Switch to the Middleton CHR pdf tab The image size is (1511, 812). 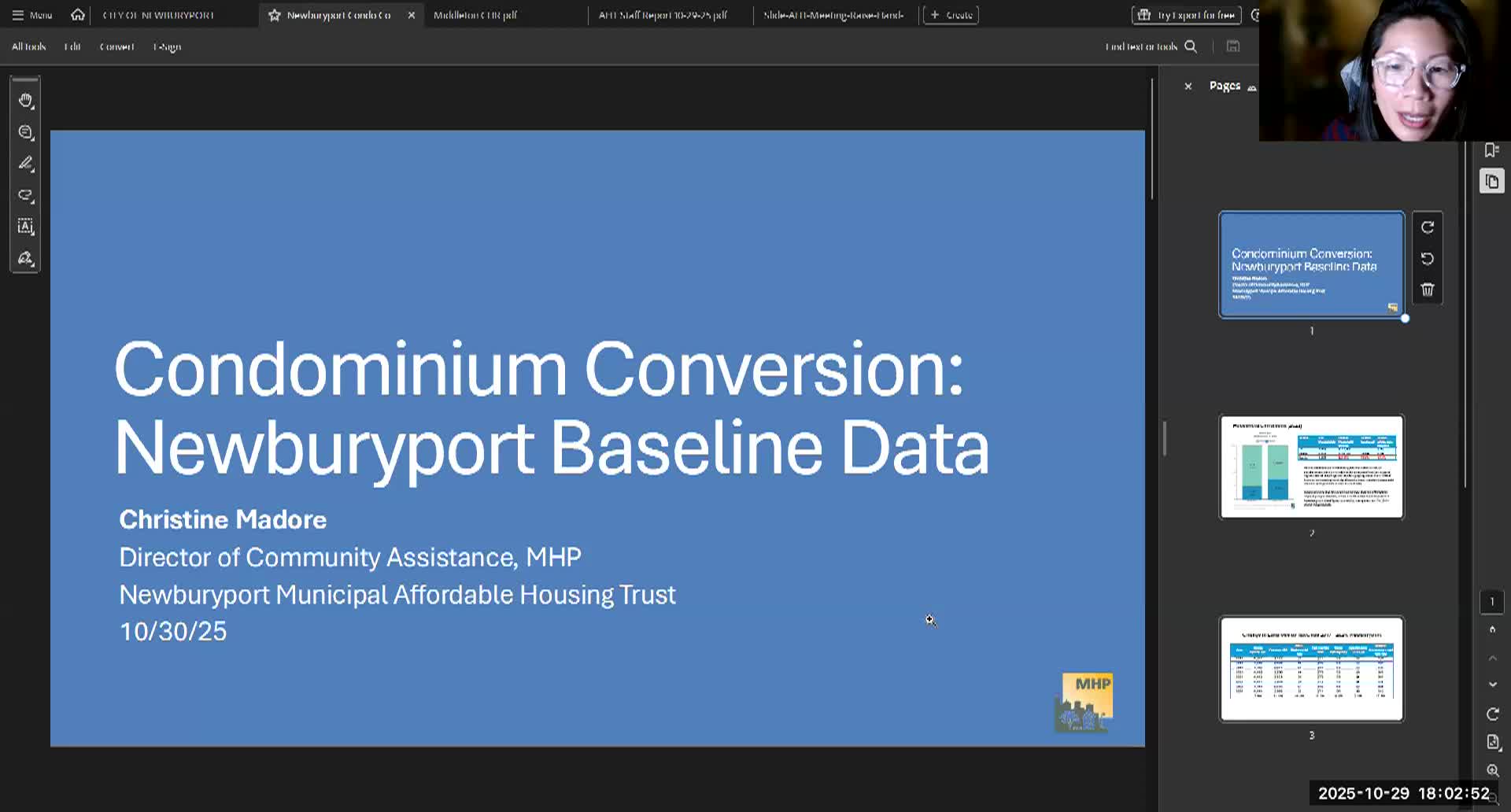(x=475, y=15)
